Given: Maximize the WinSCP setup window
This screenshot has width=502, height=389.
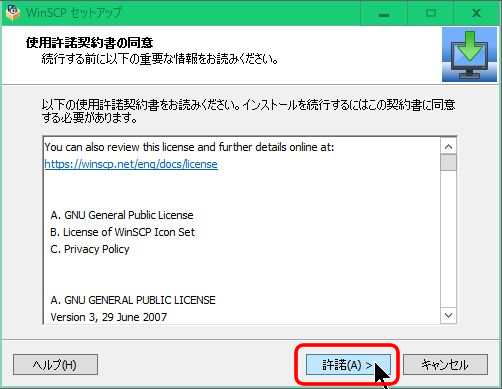Looking at the screenshot, I should tap(431, 13).
